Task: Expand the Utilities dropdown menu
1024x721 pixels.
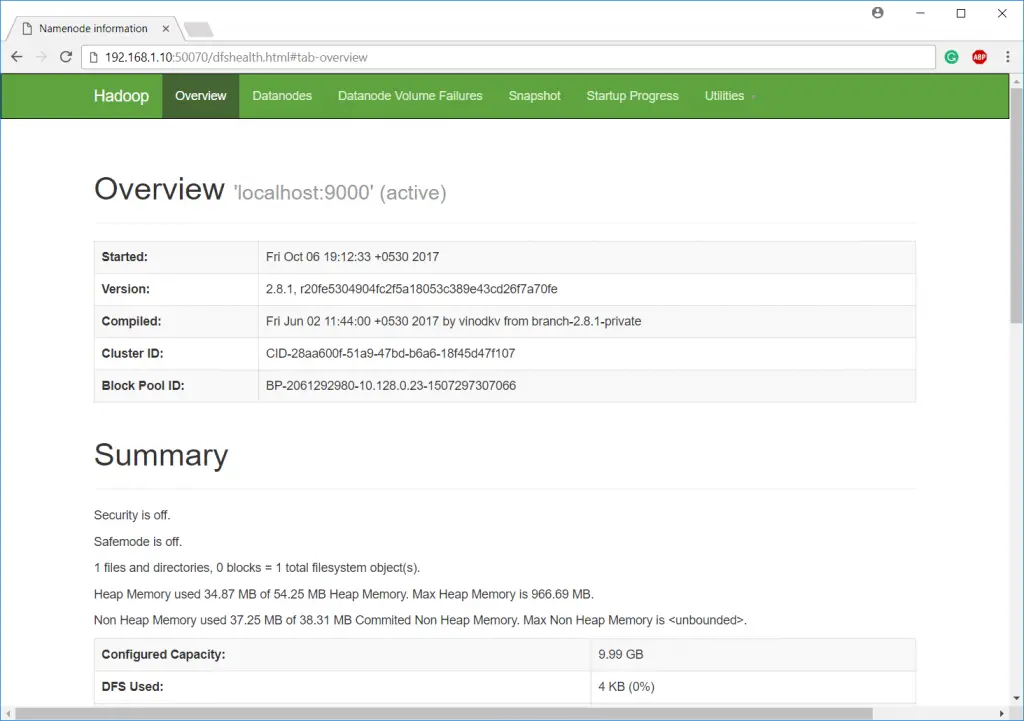Action: point(729,96)
